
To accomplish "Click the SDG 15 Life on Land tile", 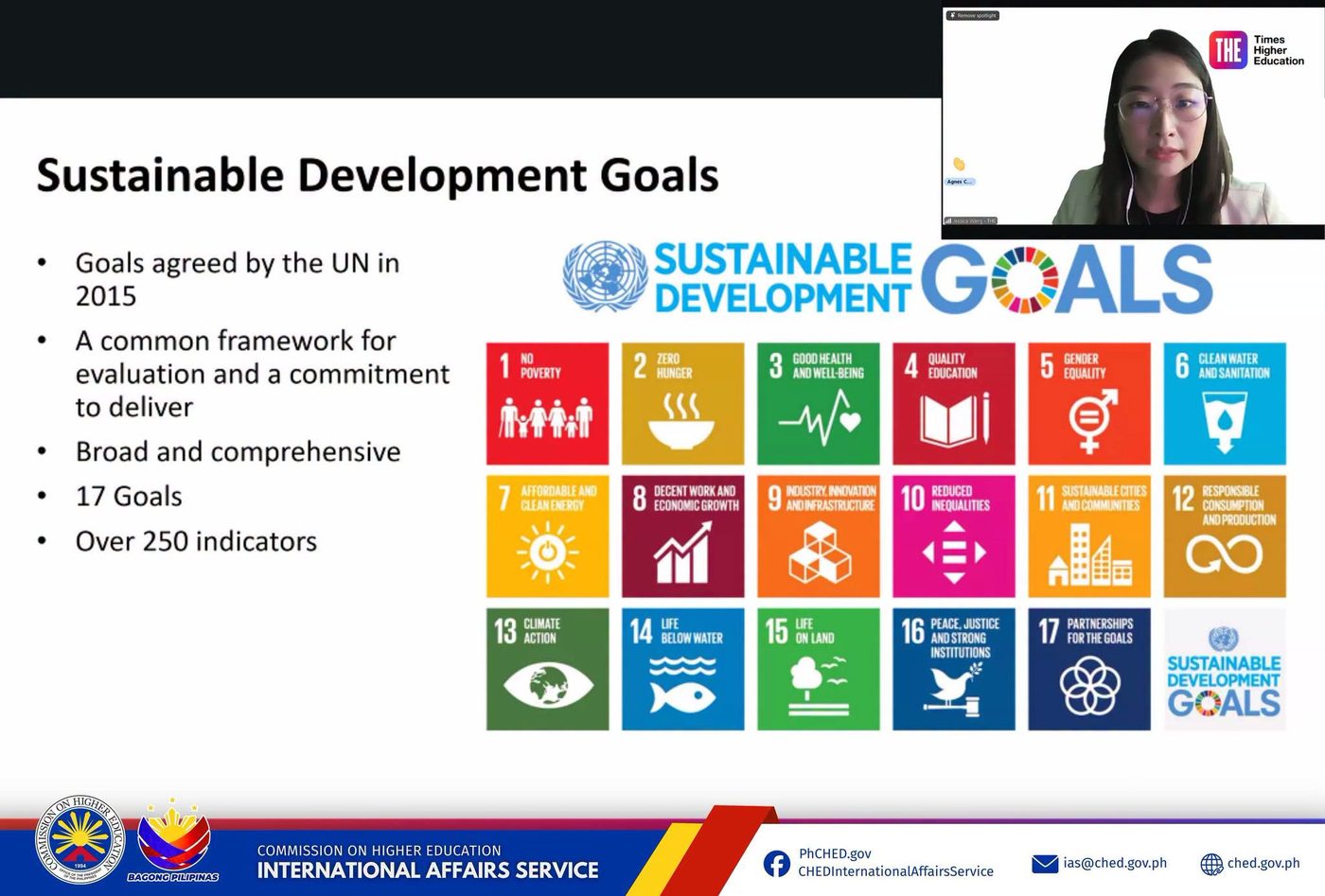I will click(x=818, y=669).
